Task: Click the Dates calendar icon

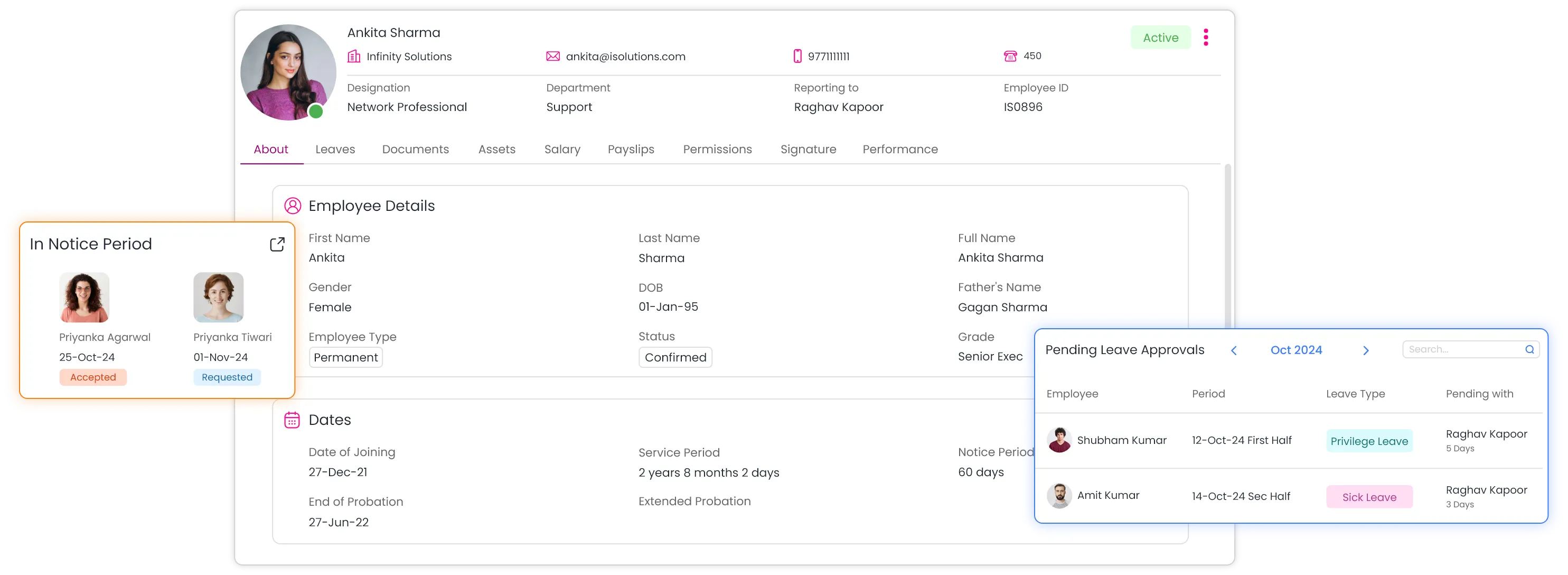Action: point(292,420)
